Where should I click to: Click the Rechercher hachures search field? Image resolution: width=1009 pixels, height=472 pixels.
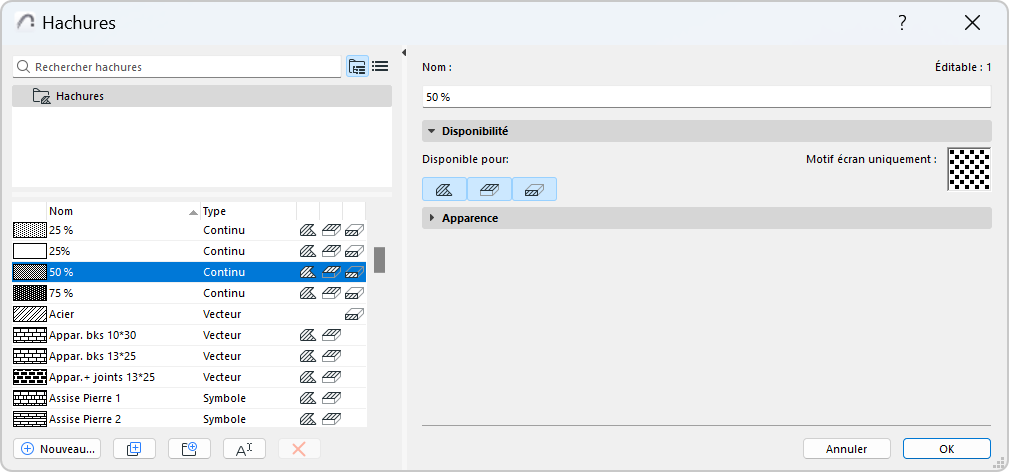[x=180, y=67]
